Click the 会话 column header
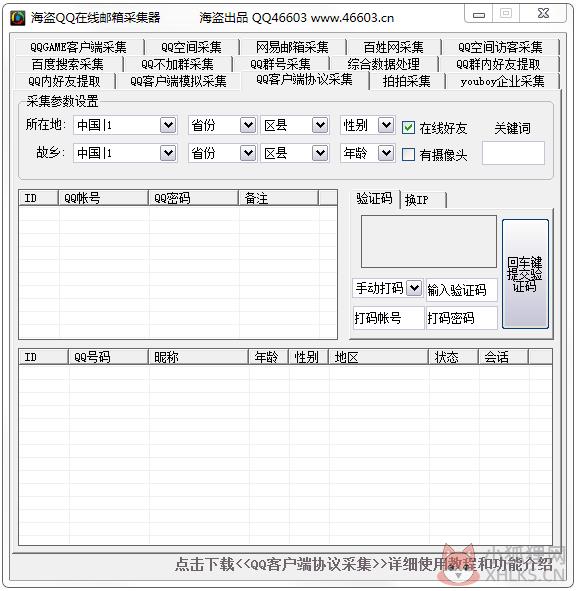 [504, 357]
